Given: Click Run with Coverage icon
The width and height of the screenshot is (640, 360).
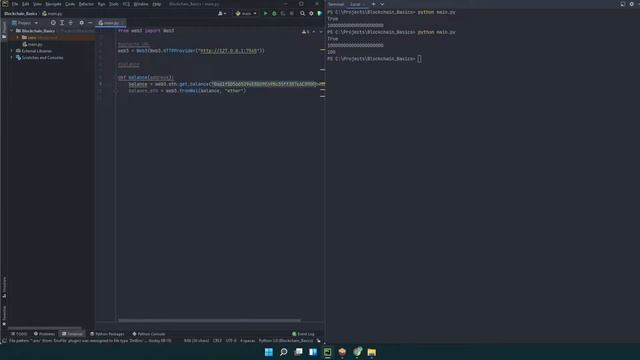Looking at the screenshot, I should (283, 13).
